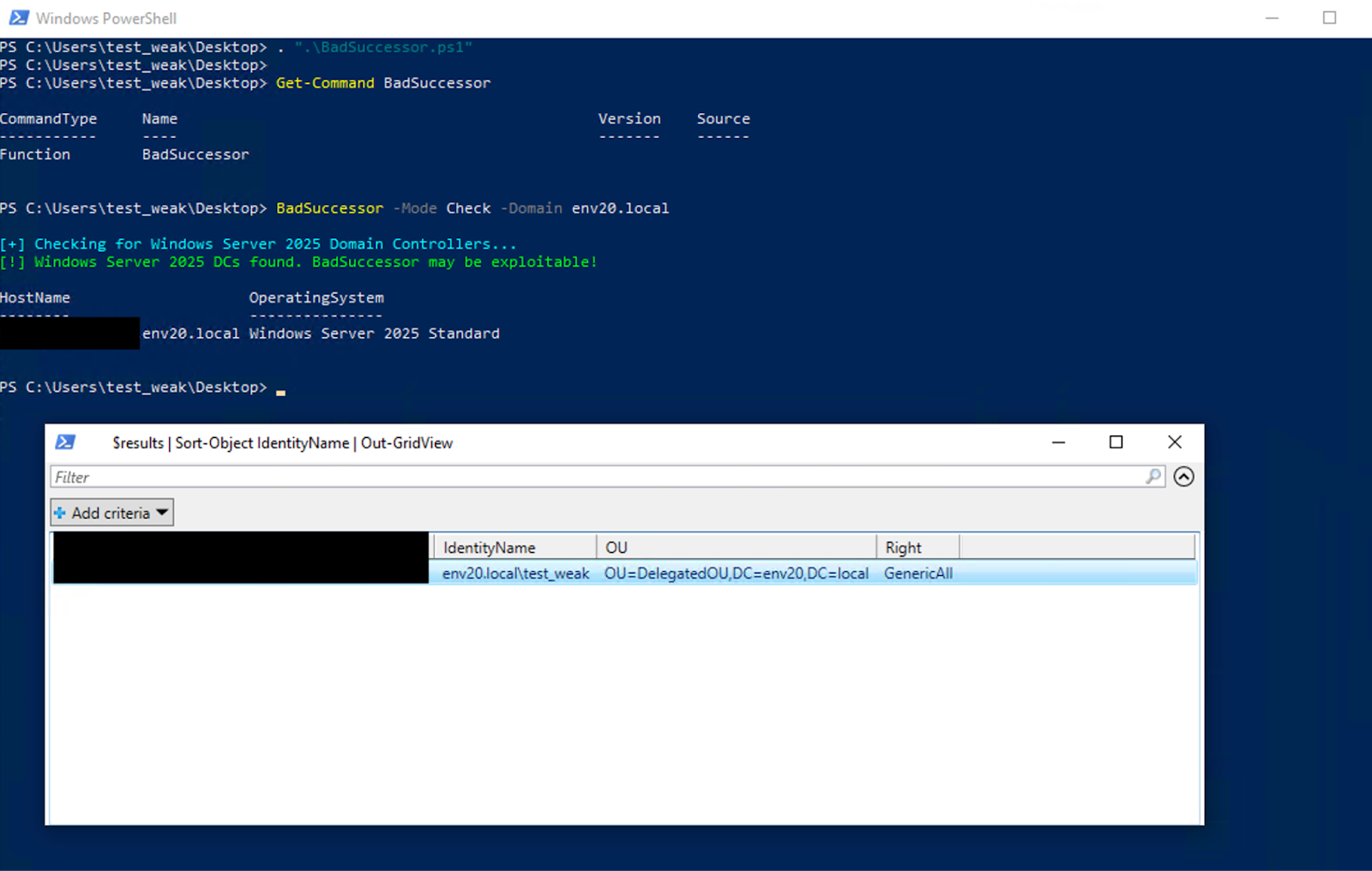The height and width of the screenshot is (871, 1372).
Task: Select the OU=DelegatedOU row cell
Action: point(736,574)
